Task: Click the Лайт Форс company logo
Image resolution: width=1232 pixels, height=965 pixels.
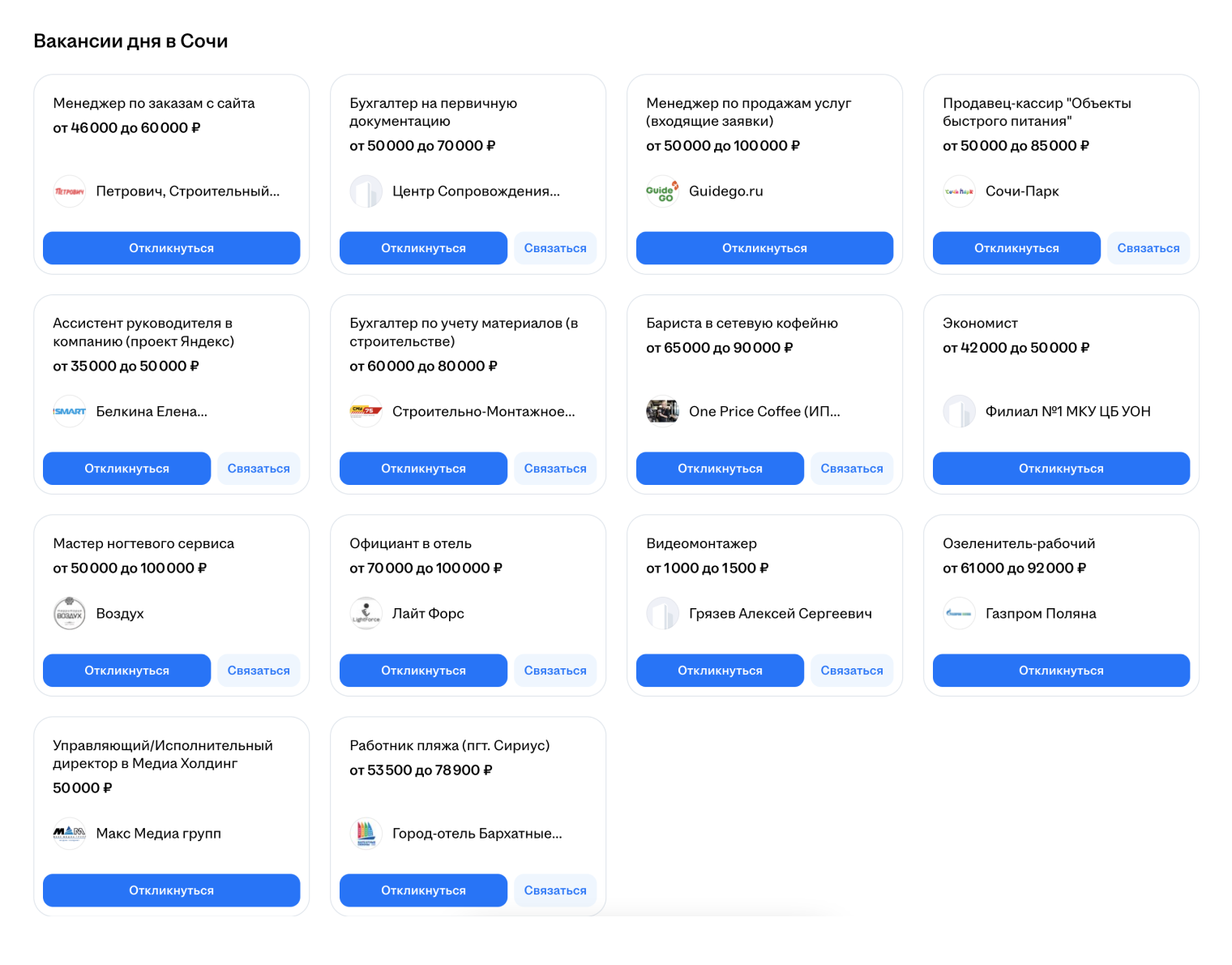Action: (x=366, y=613)
